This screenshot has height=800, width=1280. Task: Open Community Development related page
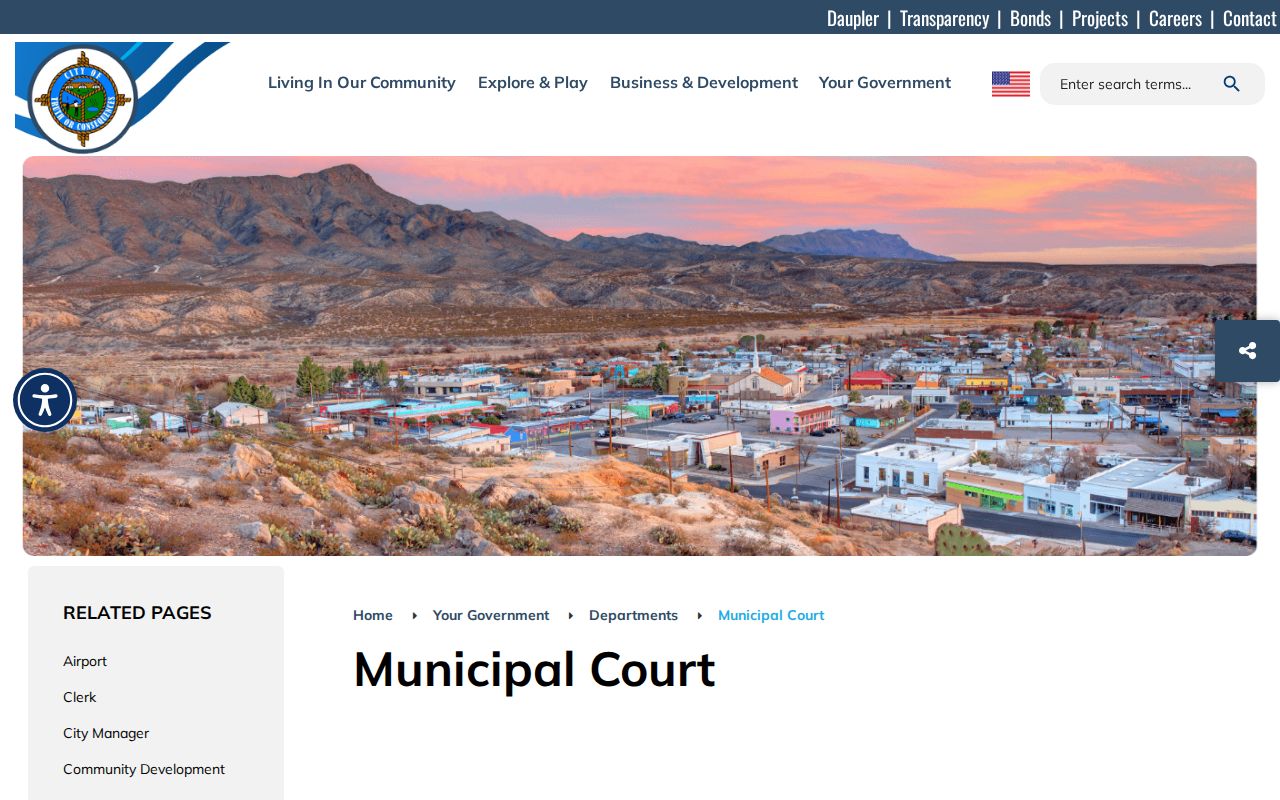pyautogui.click(x=144, y=769)
